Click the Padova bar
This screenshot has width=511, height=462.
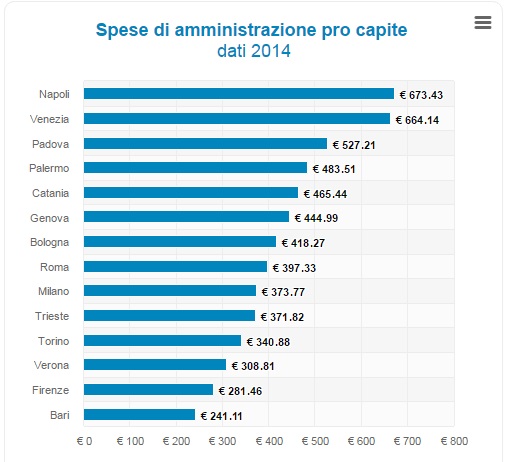pyautogui.click(x=205, y=144)
